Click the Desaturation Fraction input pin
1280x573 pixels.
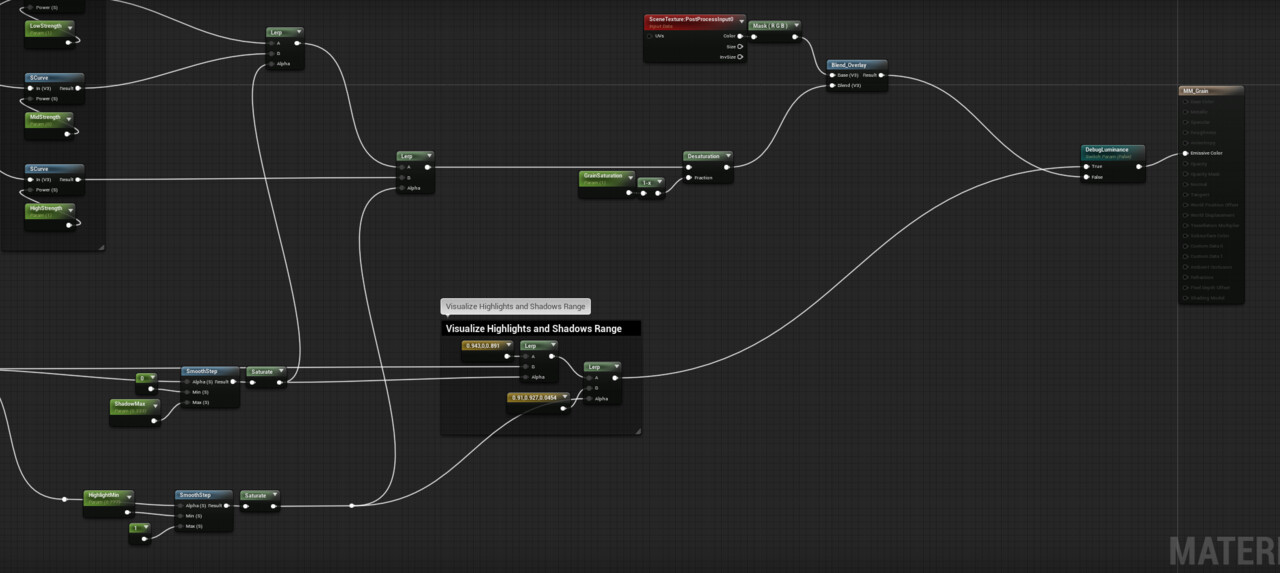coord(689,178)
